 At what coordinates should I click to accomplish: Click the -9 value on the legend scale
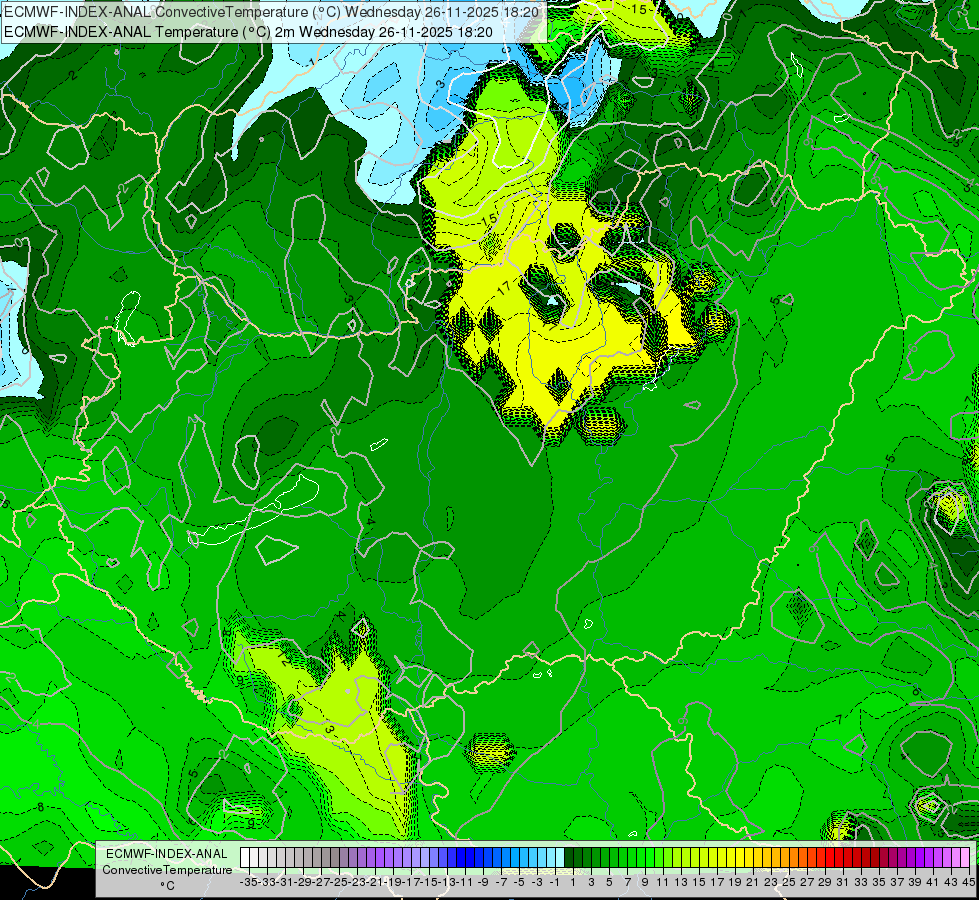[483, 882]
